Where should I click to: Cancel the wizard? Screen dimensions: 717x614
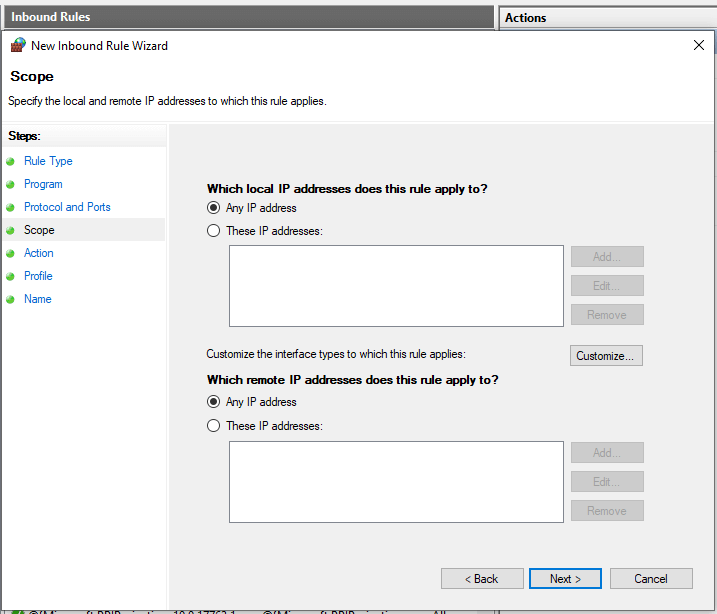[651, 578]
